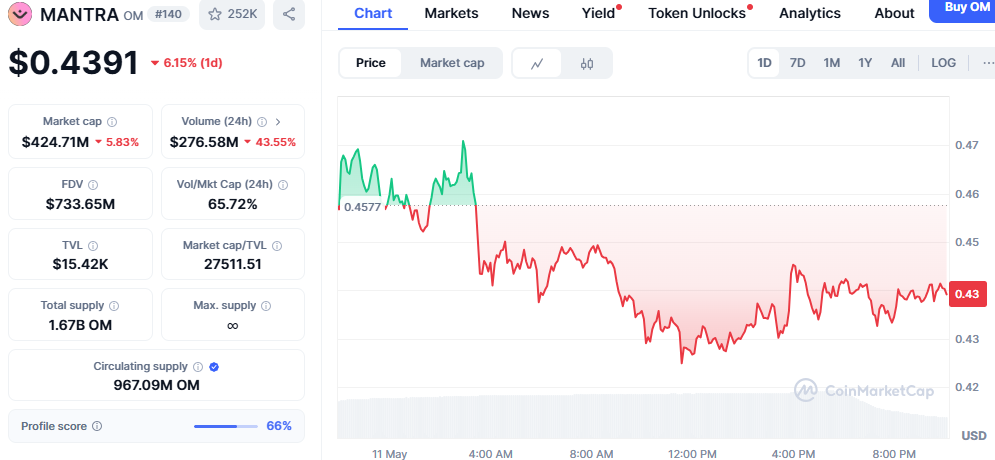Click the 0.43 current price label
Screen dimensions: 995x460
967,294
